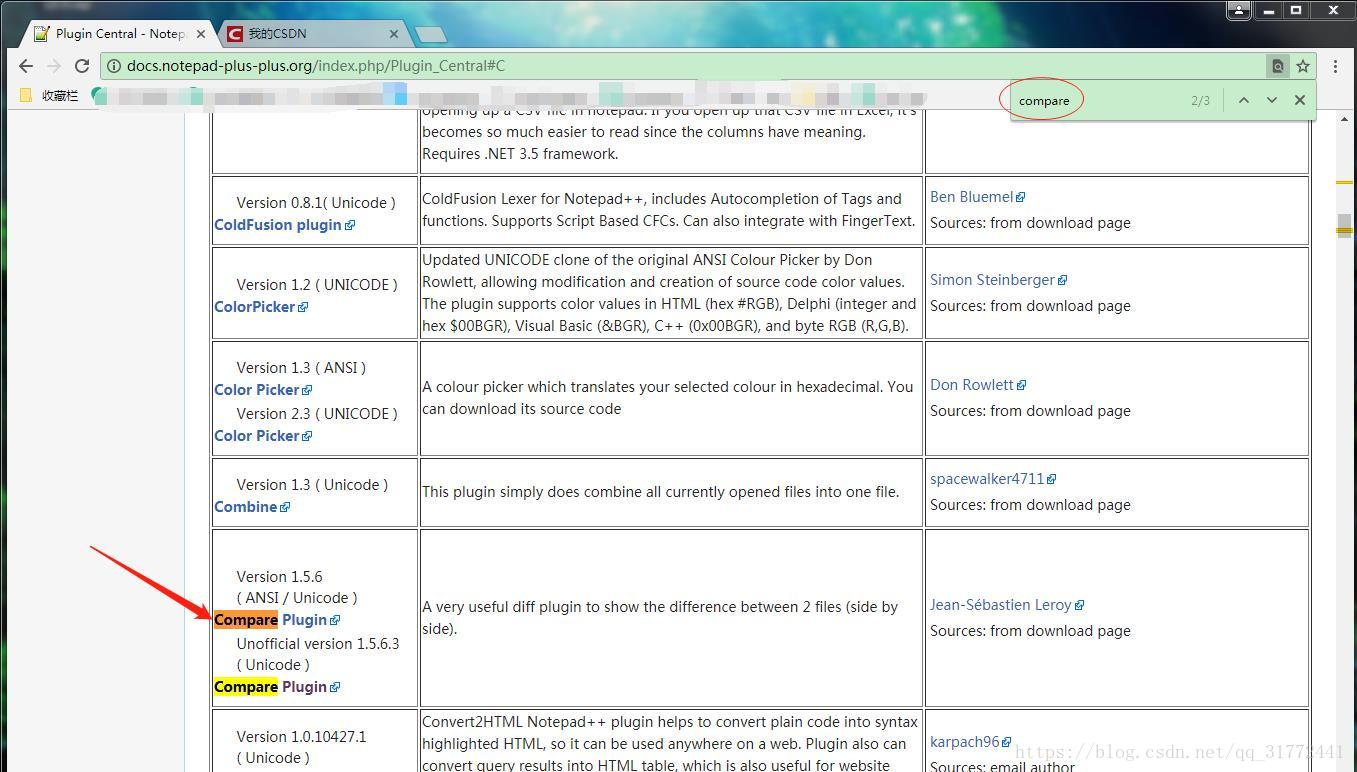The width and height of the screenshot is (1357, 772).
Task: Open the Chrome three-dot menu
Action: coord(1335,66)
